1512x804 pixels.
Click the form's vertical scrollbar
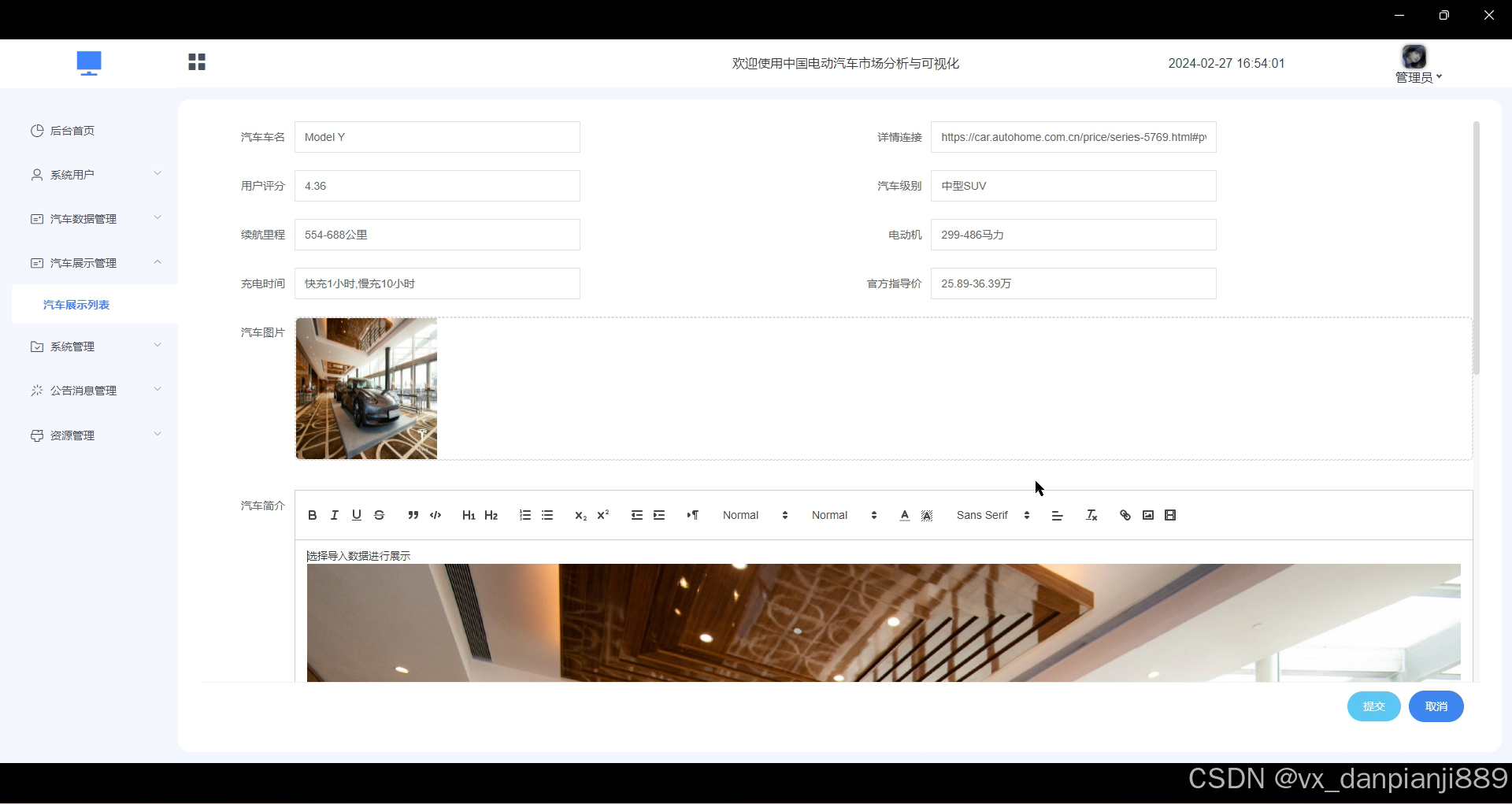[x=1476, y=248]
